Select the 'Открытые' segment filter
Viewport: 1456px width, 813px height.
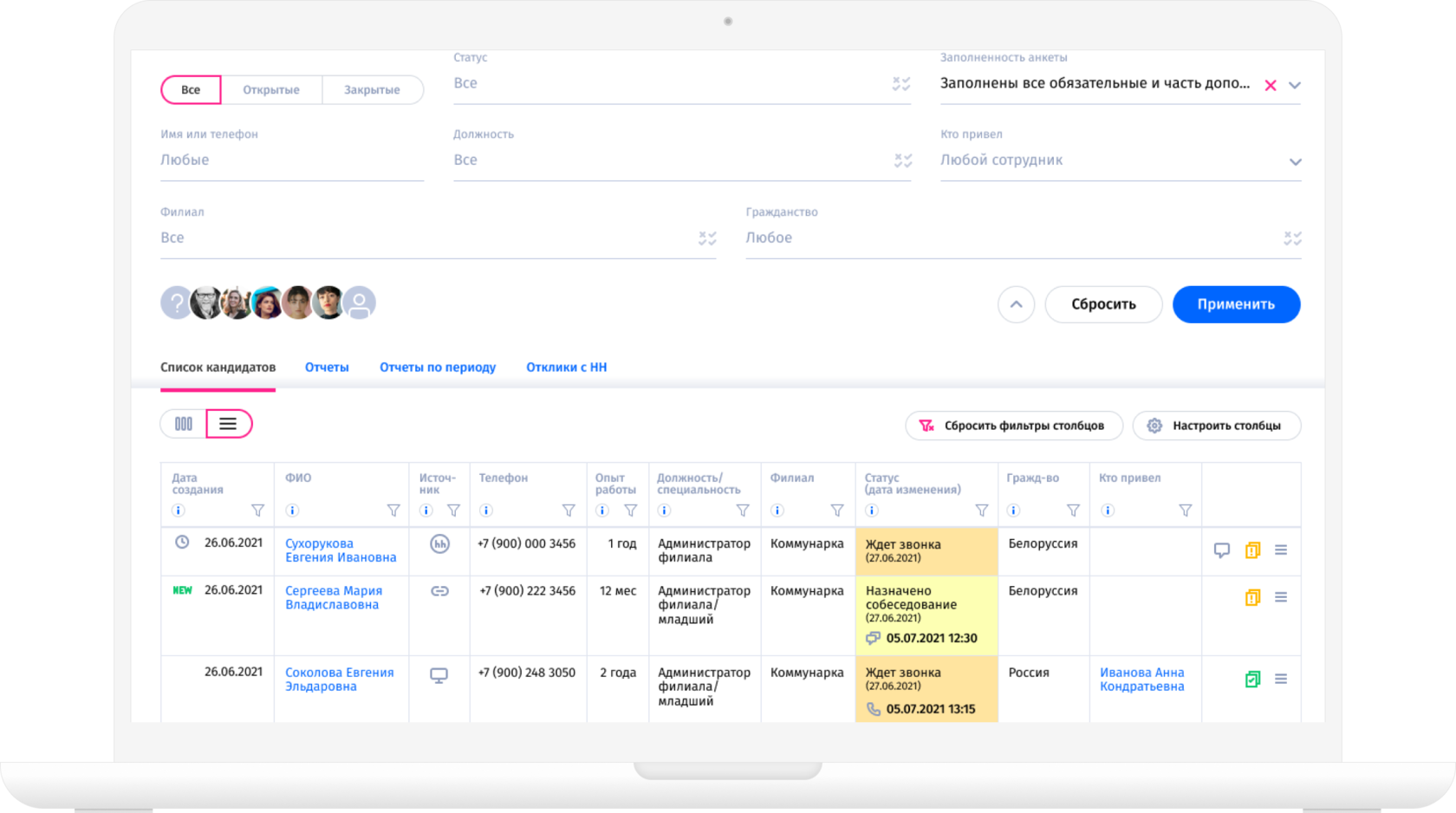[271, 89]
